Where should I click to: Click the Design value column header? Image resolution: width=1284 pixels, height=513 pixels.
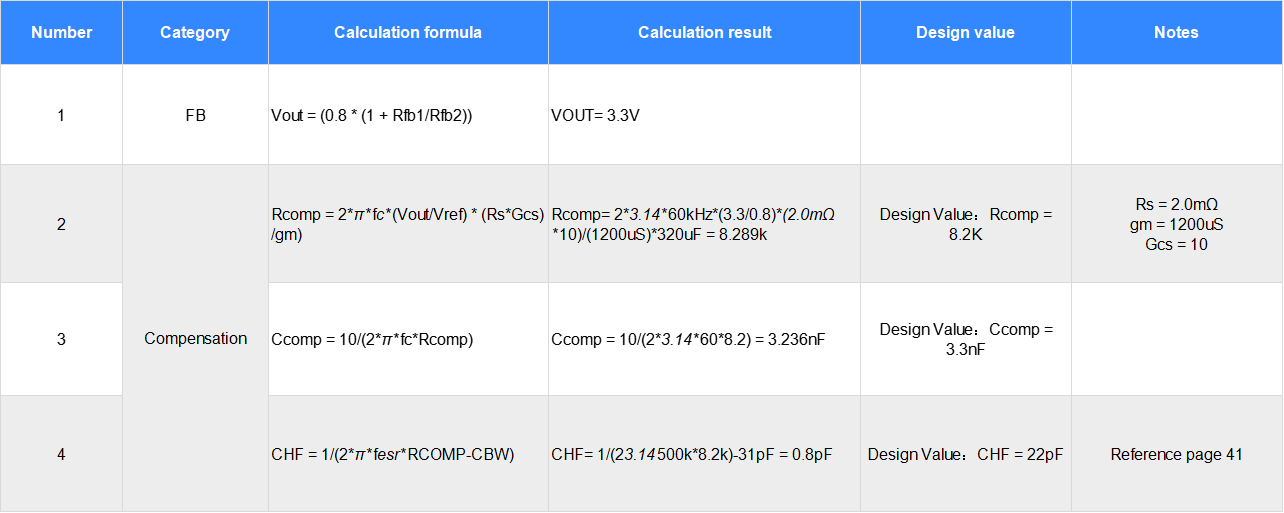click(965, 33)
